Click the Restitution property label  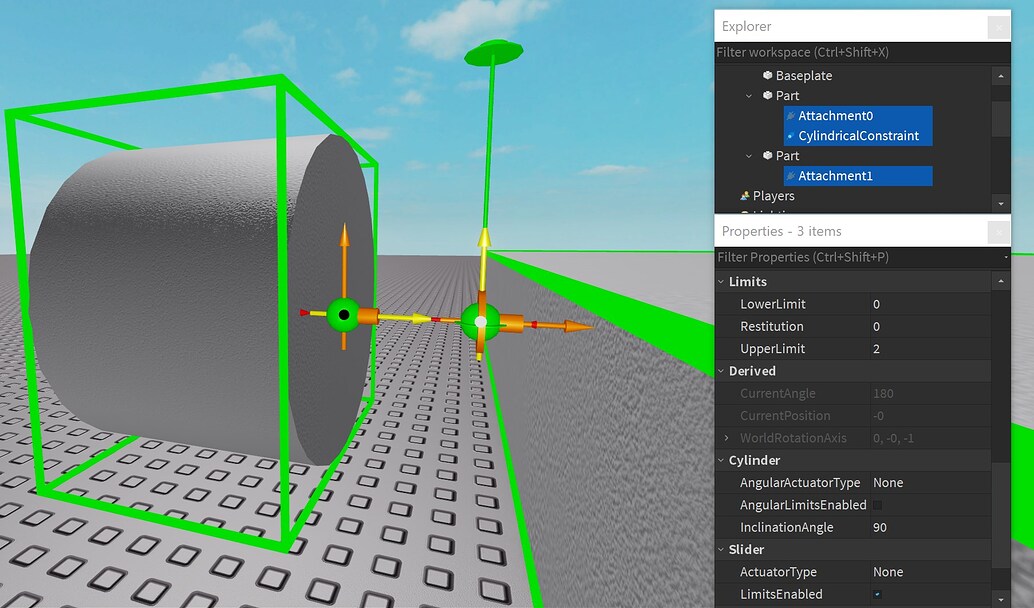pyautogui.click(x=772, y=326)
